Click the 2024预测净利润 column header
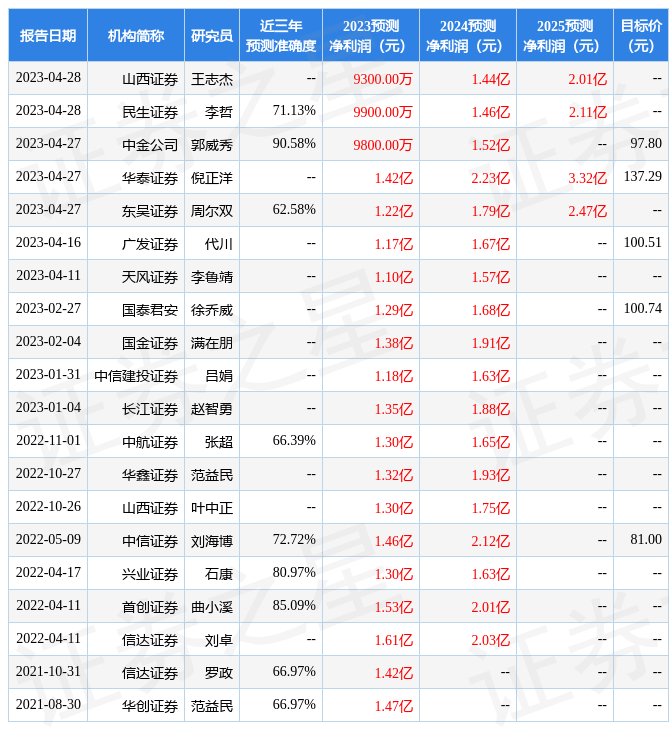669x730 pixels. pyautogui.click(x=467, y=35)
